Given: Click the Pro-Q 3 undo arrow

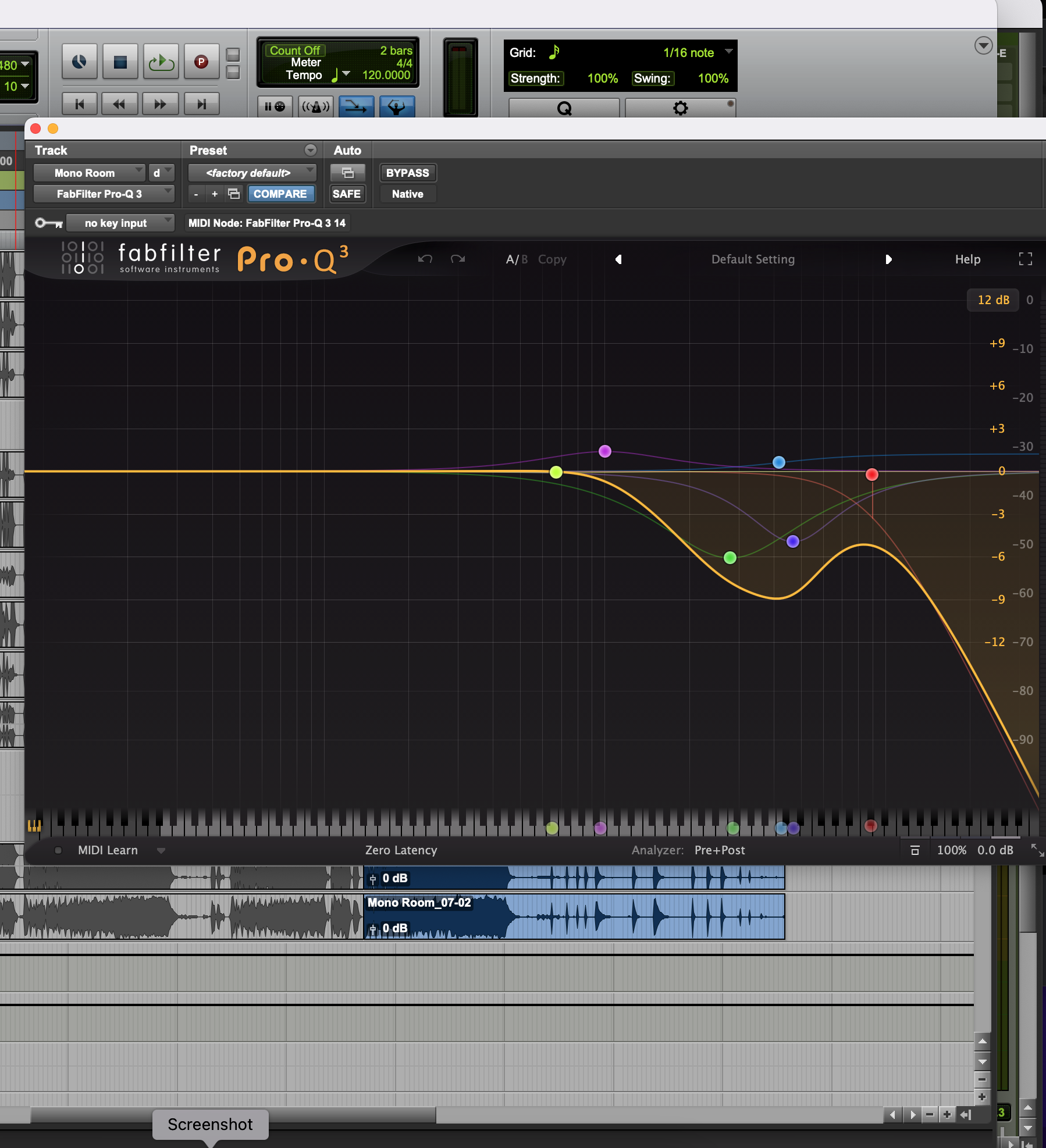Looking at the screenshot, I should pyautogui.click(x=425, y=259).
